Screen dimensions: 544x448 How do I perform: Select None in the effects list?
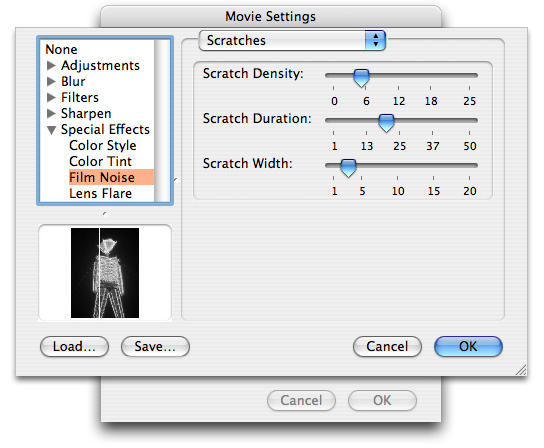[61, 49]
